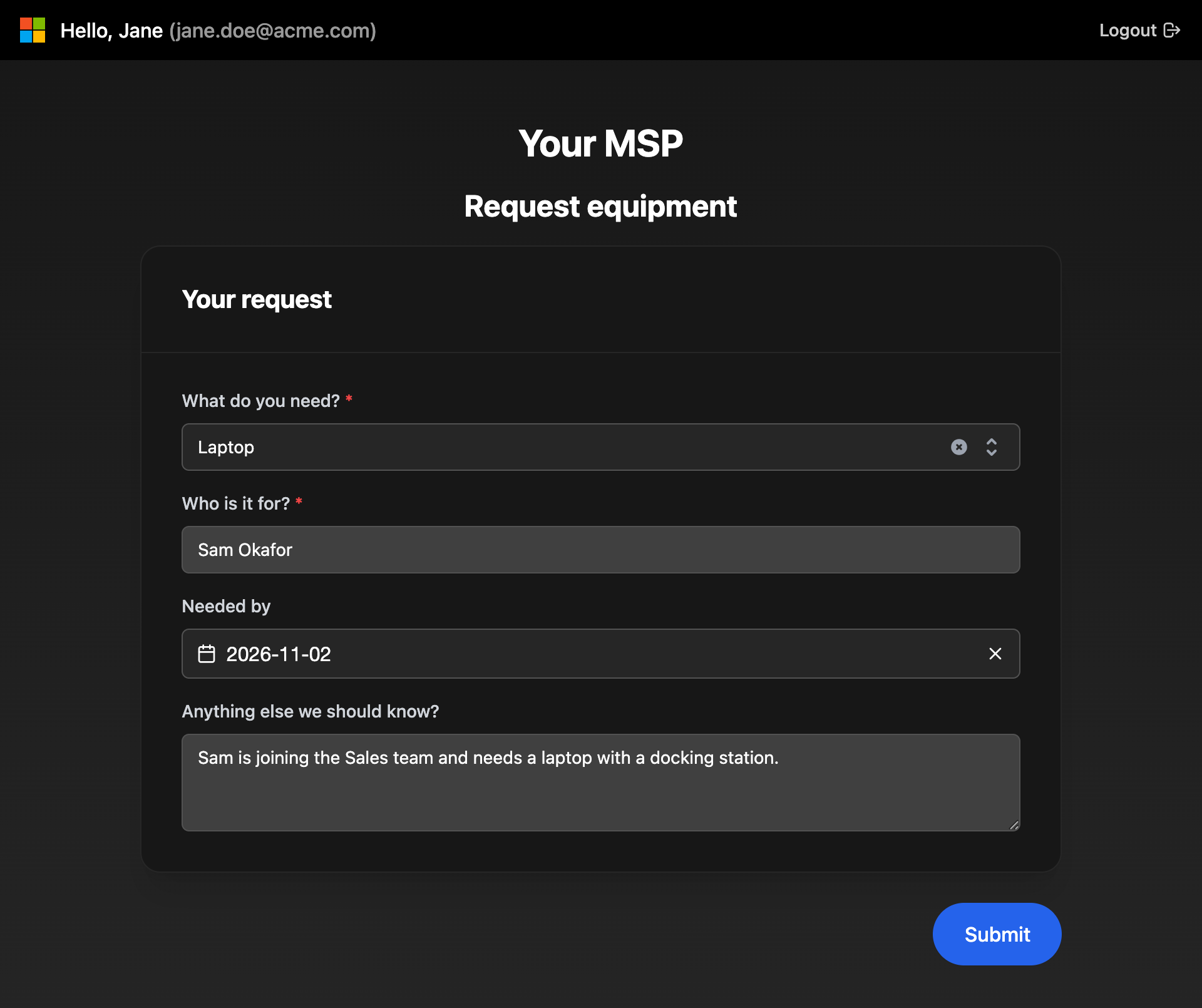Click the additional notes text area
The width and height of the screenshot is (1202, 1008).
(x=600, y=783)
